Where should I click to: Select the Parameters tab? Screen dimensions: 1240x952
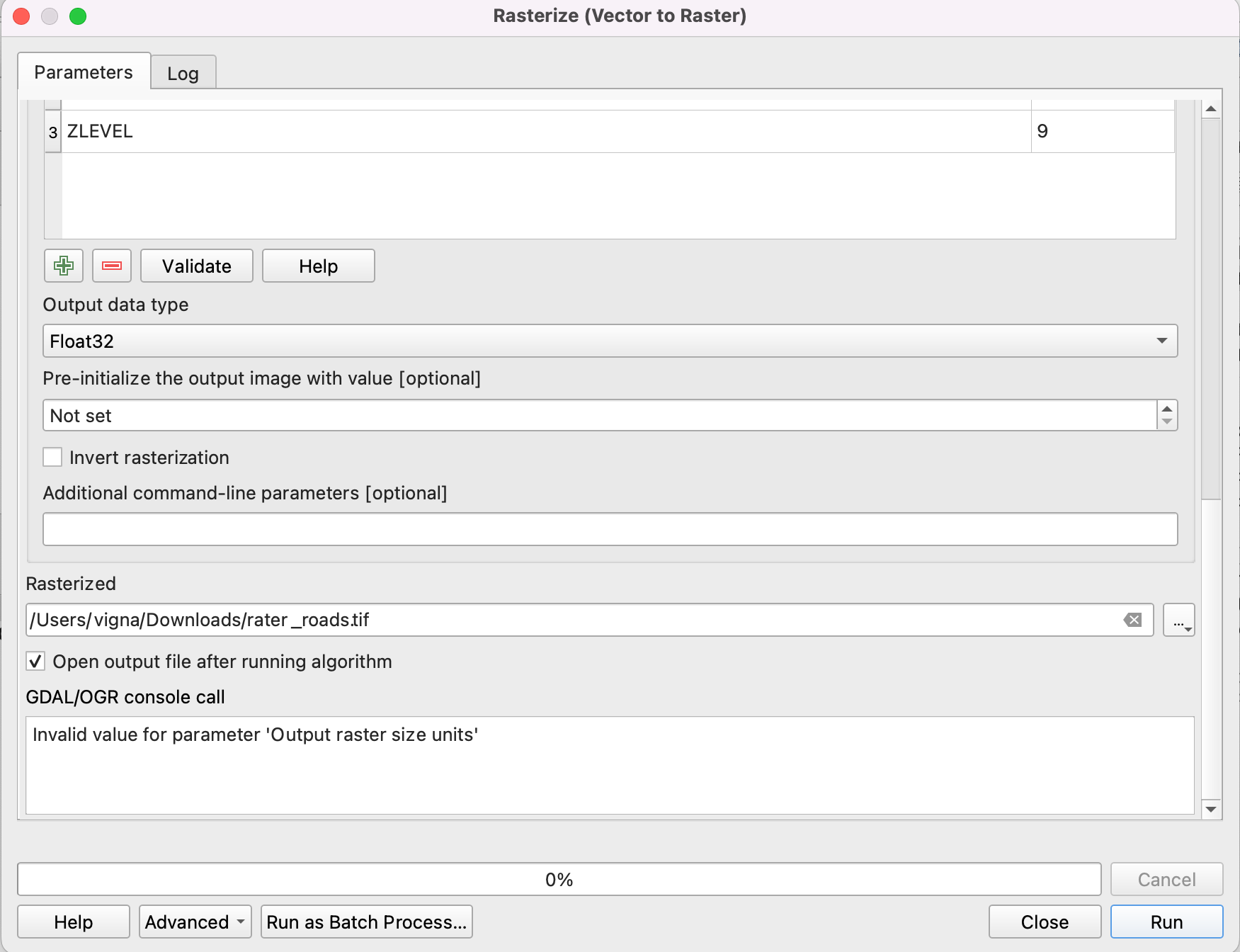[84, 72]
